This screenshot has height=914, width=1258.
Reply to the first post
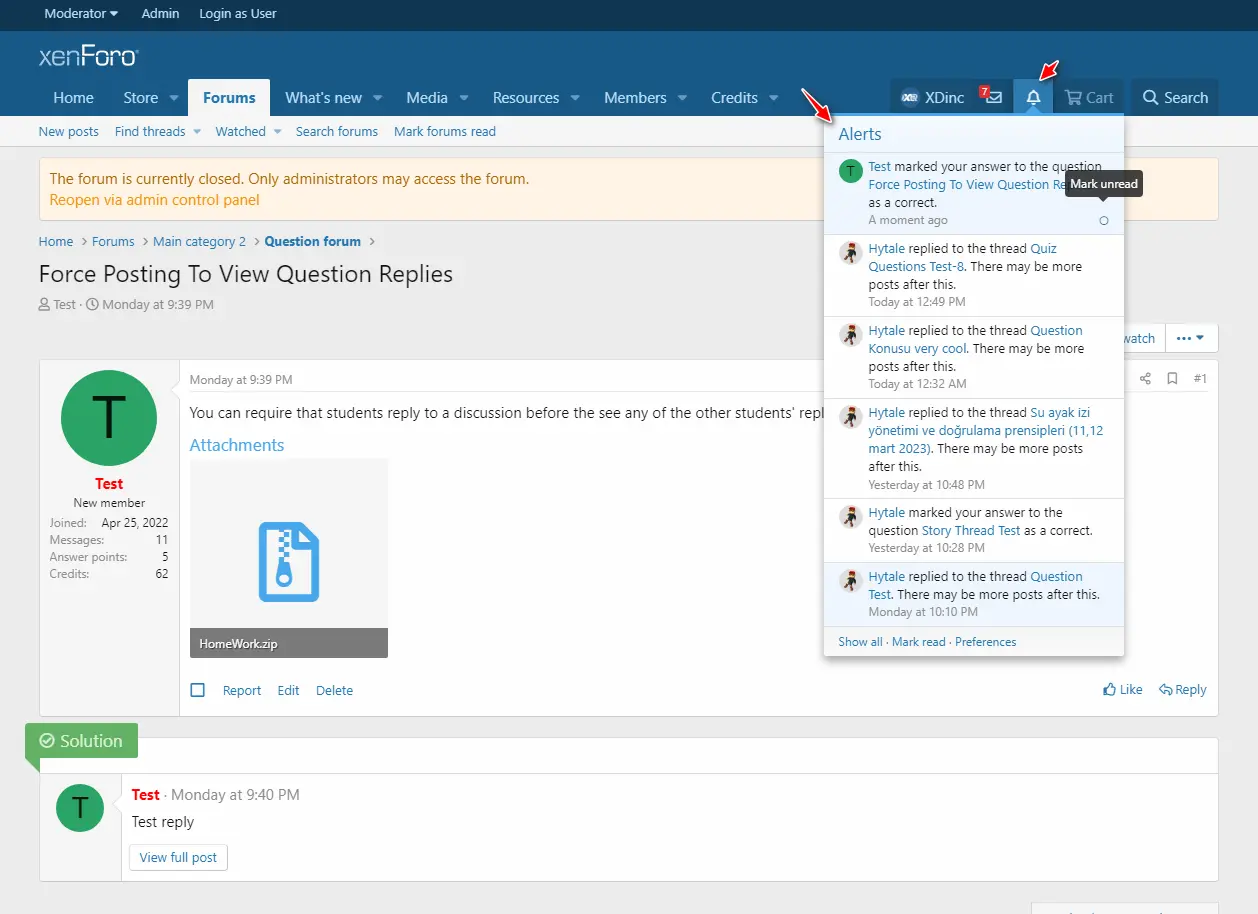click(1182, 690)
